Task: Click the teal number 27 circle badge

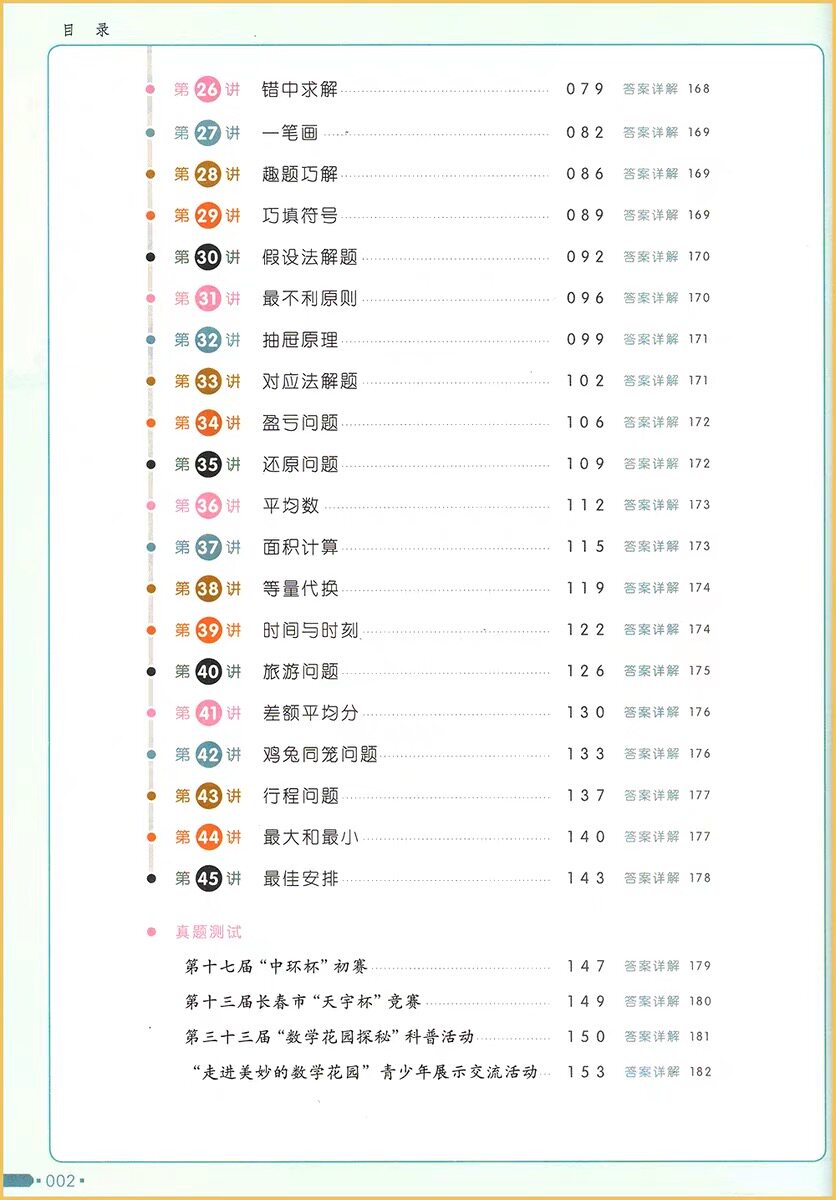Action: point(208,132)
